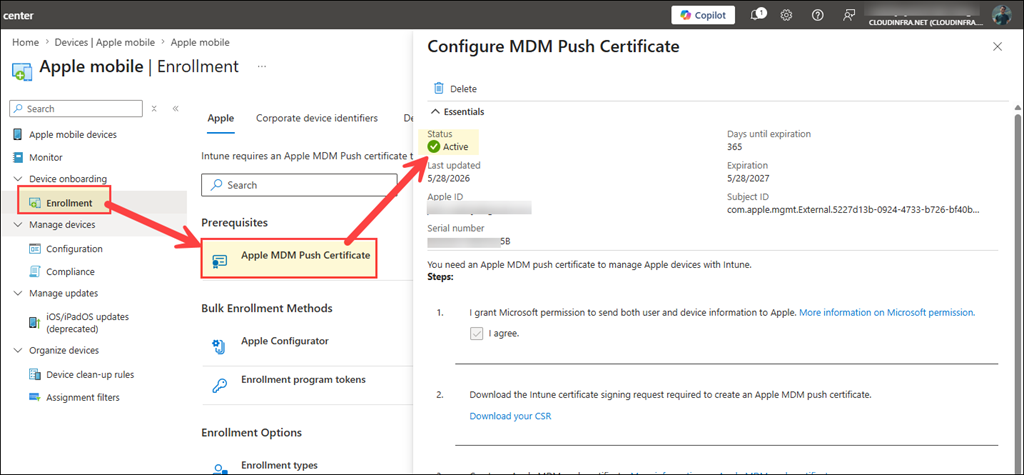Open the Settings gear icon
1024x475 pixels.
[787, 15]
